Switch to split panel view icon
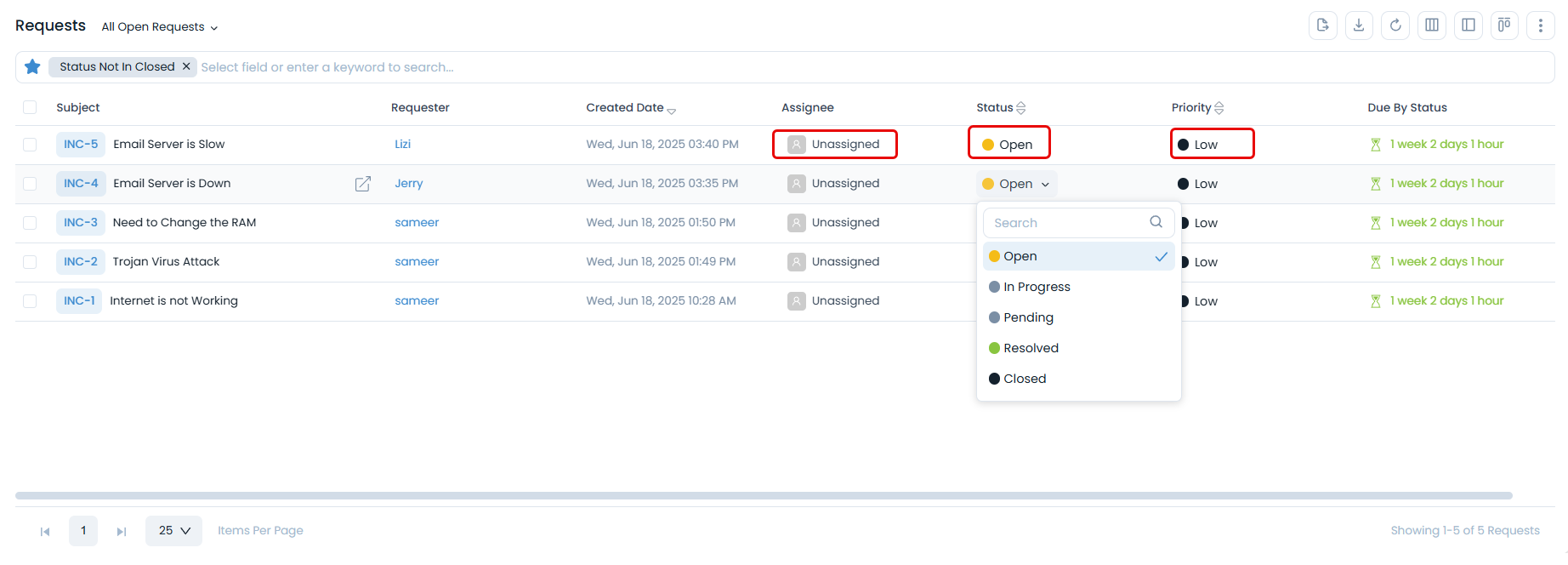This screenshot has height=565, width=1568. [1469, 26]
